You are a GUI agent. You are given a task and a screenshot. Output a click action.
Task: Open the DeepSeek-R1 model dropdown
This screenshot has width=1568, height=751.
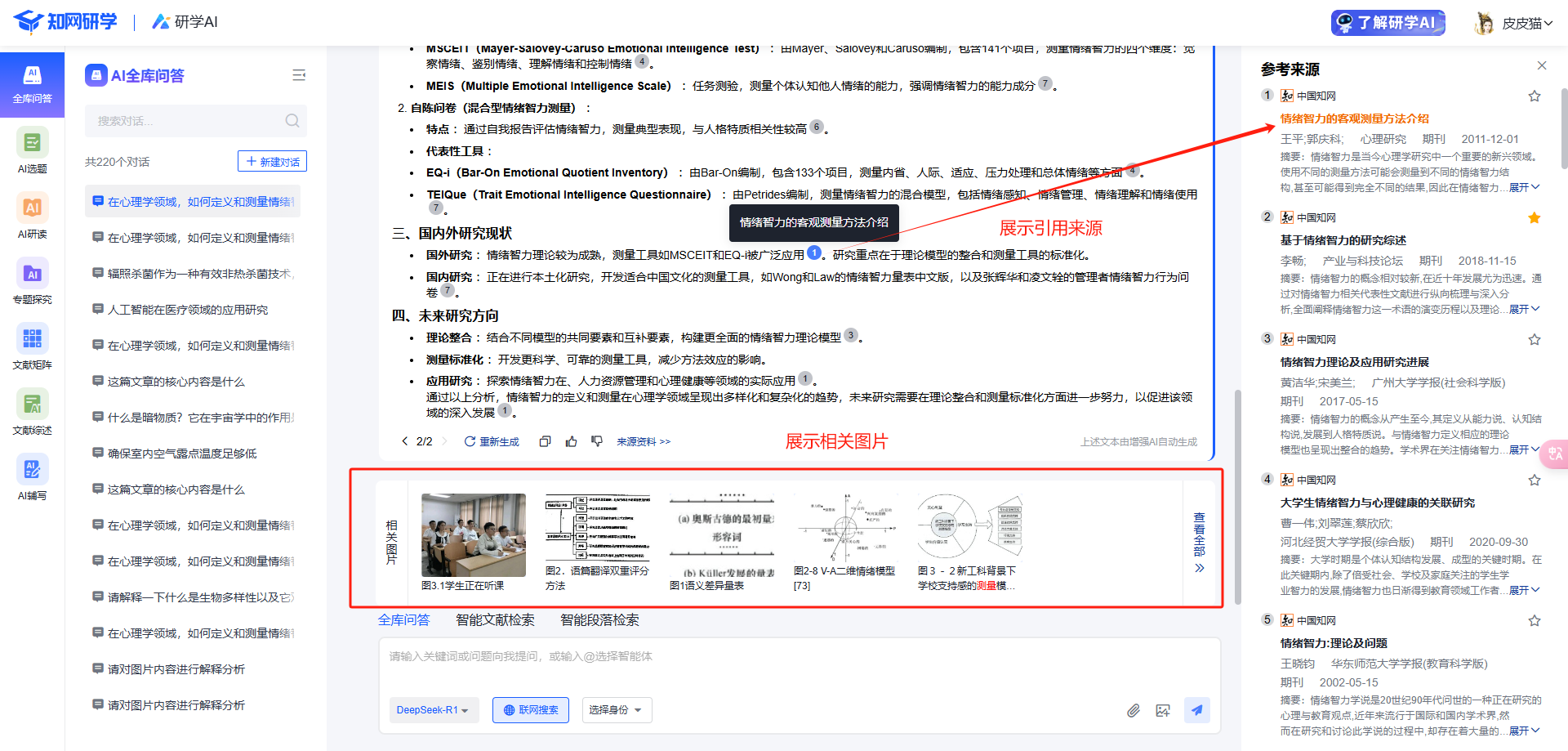[x=432, y=710]
